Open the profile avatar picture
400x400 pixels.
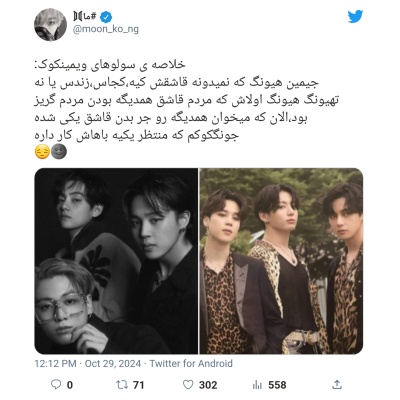(x=50, y=25)
